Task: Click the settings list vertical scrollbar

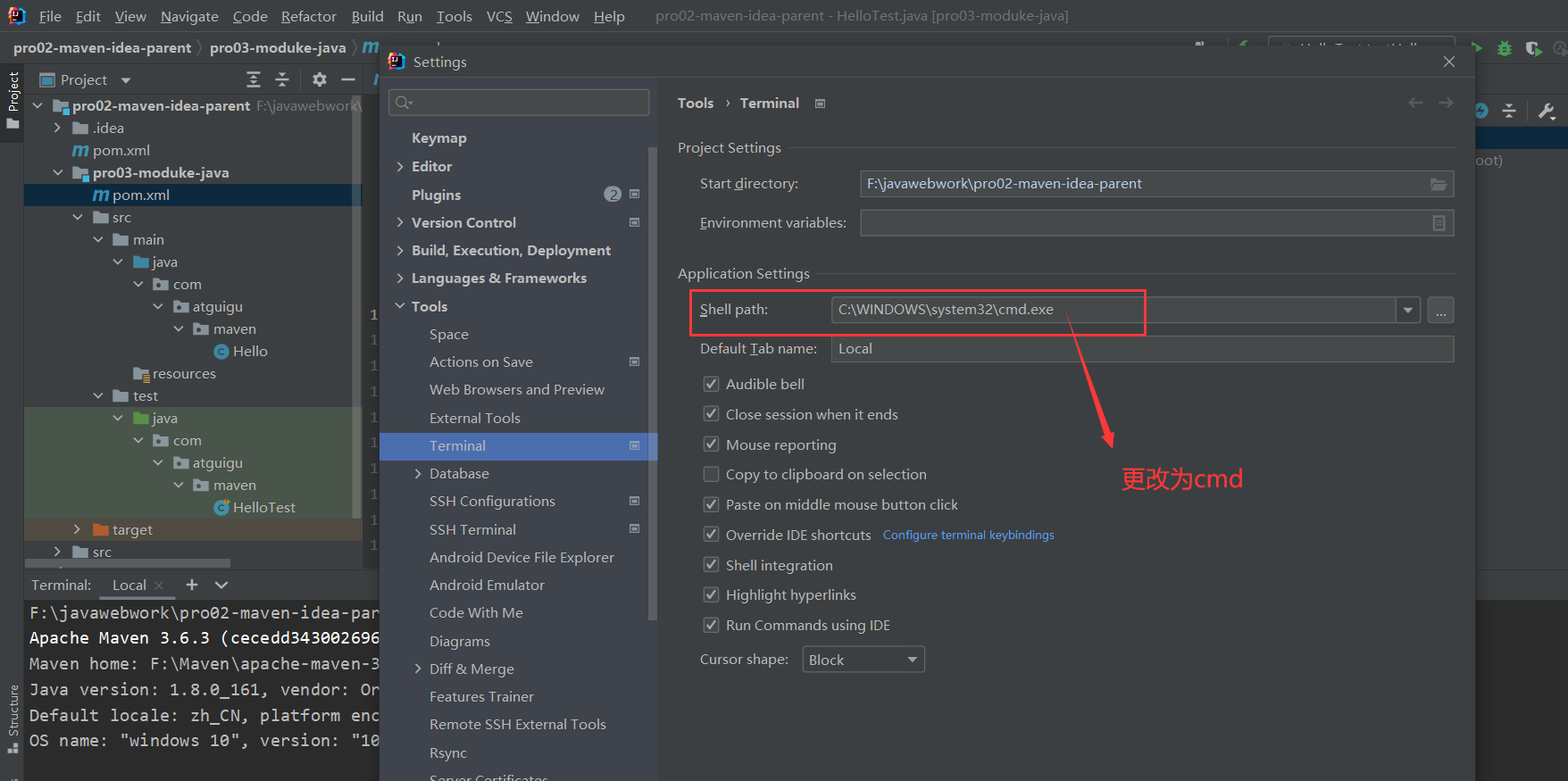Action: 653,384
